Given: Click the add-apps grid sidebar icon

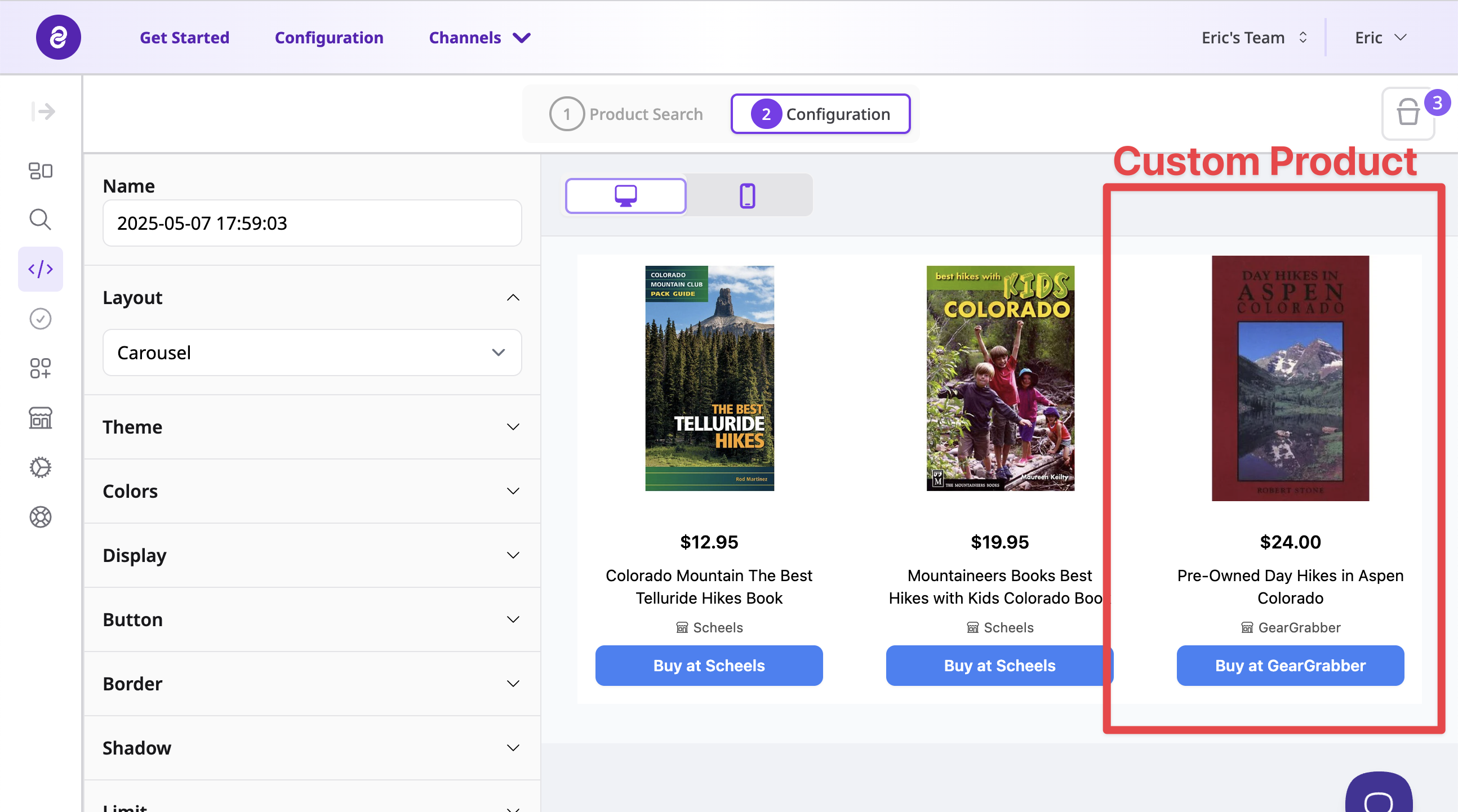Looking at the screenshot, I should pyautogui.click(x=40, y=368).
